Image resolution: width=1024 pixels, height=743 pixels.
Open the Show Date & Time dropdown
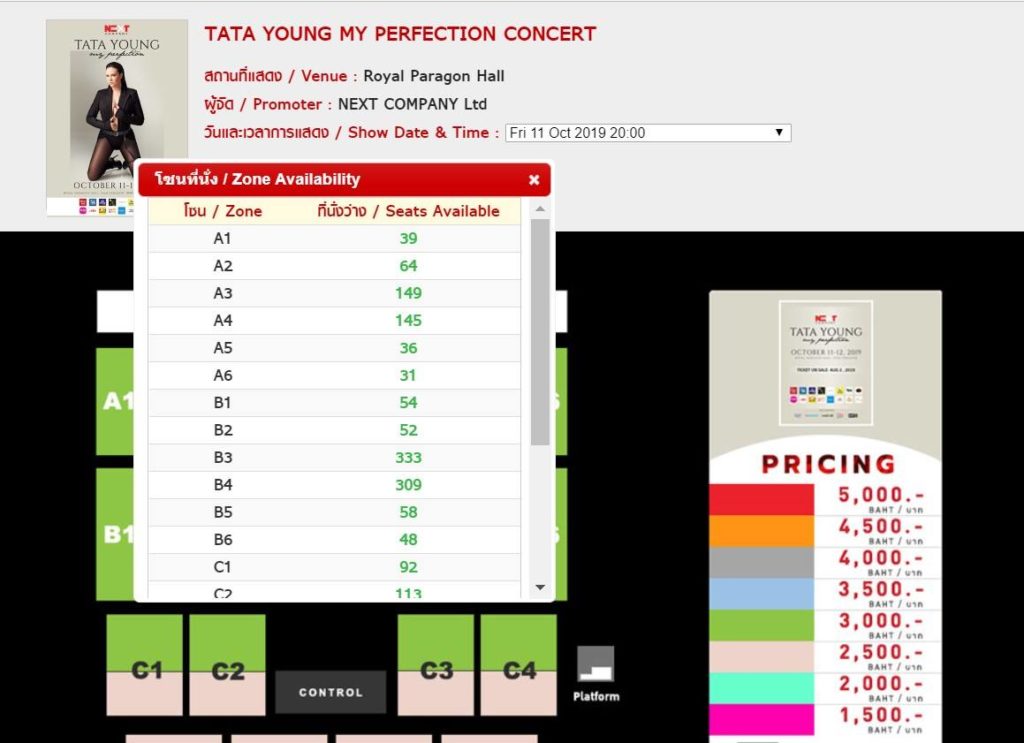coord(648,133)
